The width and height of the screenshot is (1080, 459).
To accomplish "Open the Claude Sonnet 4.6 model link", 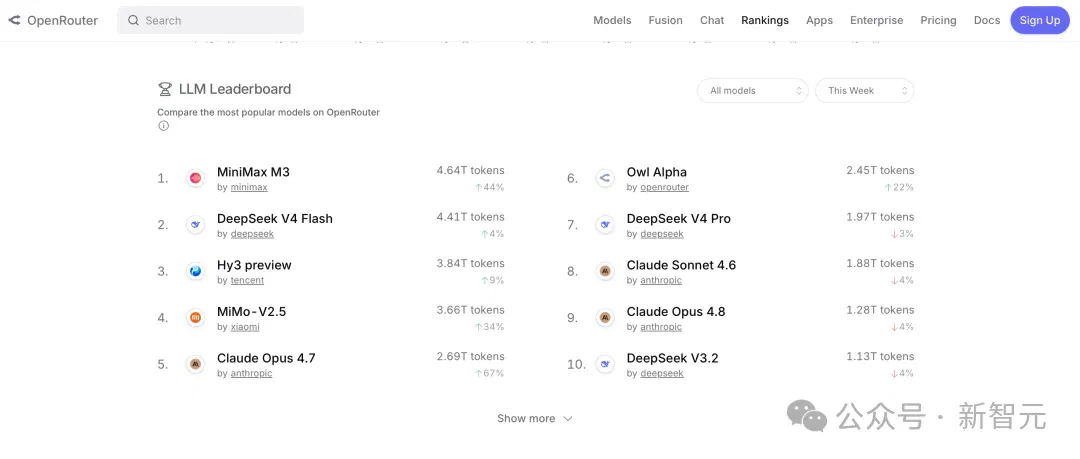I will [681, 265].
